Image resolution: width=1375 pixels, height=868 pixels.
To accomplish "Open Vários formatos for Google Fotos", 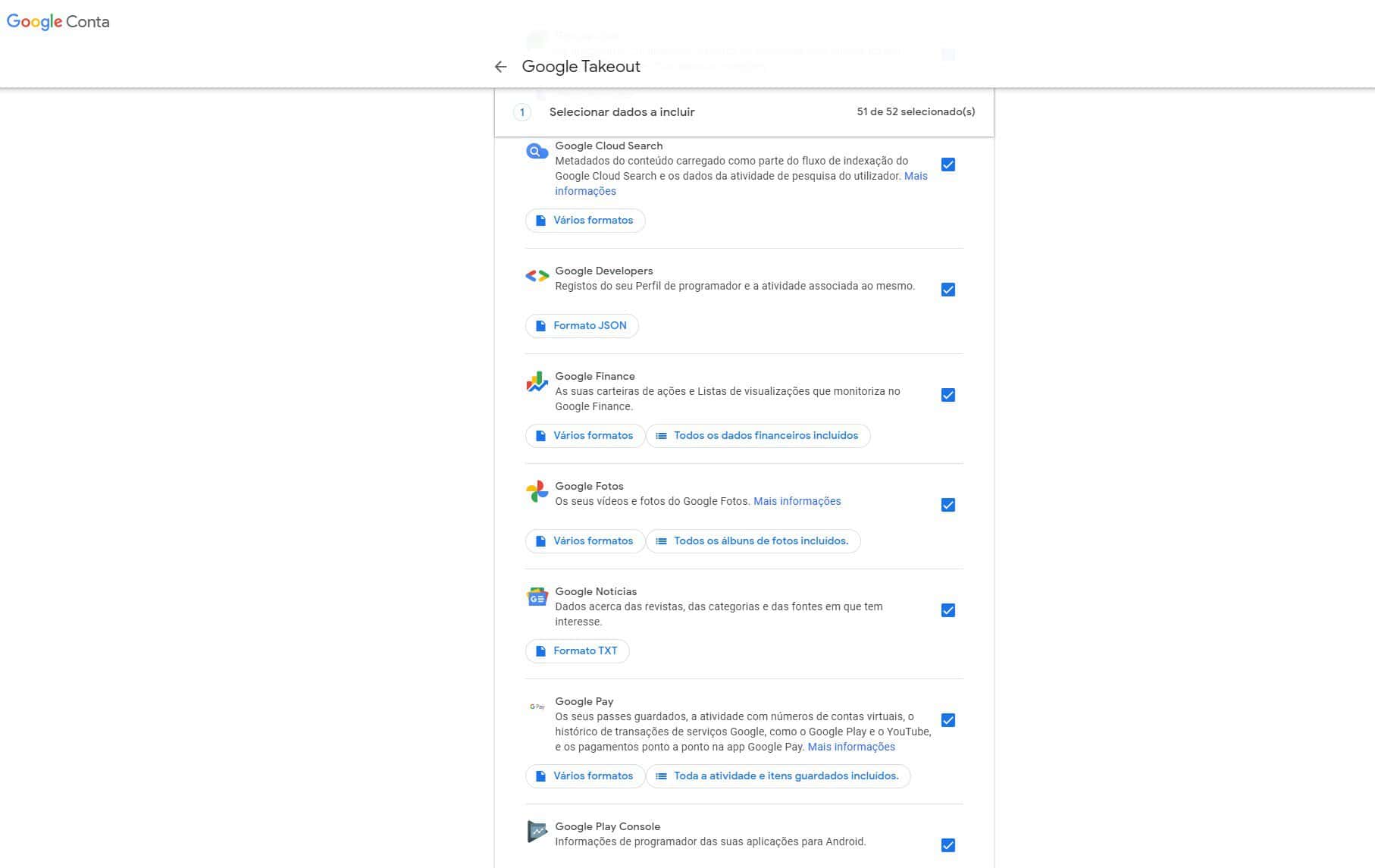I will tap(585, 541).
